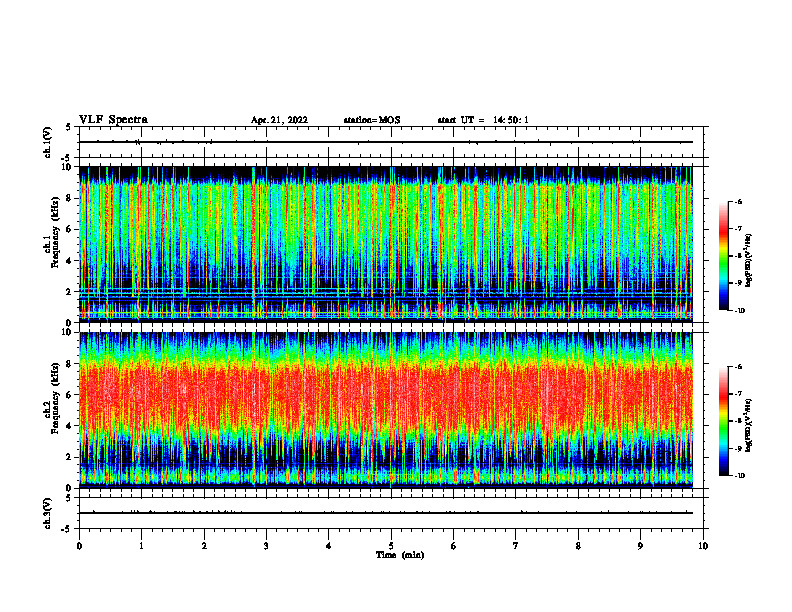
Task: Click the ch.1(V) axis tick label "5"
Action: (x=68, y=127)
